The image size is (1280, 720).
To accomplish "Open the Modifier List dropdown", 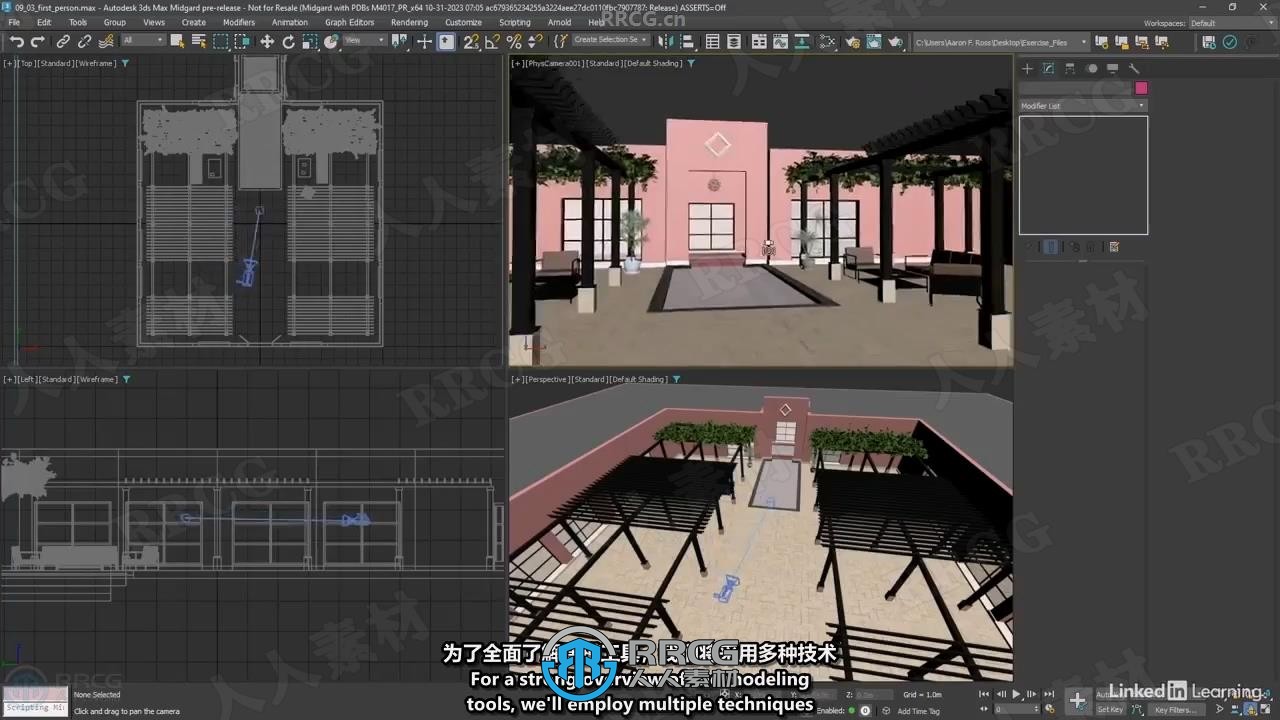I will pyautogui.click(x=1083, y=105).
